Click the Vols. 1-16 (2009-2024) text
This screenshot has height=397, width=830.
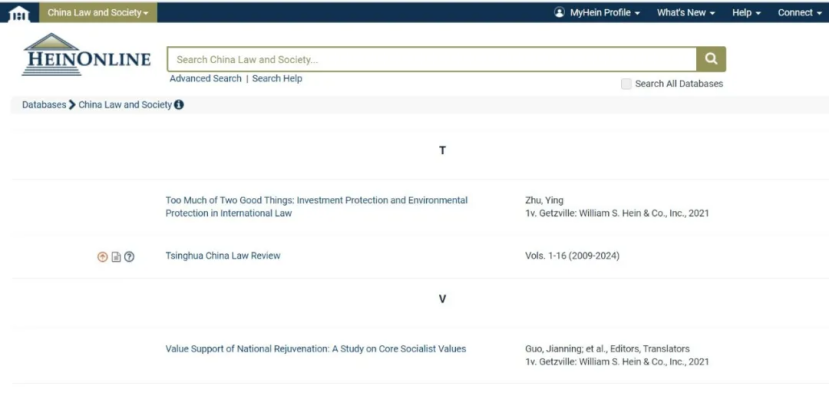click(572, 256)
